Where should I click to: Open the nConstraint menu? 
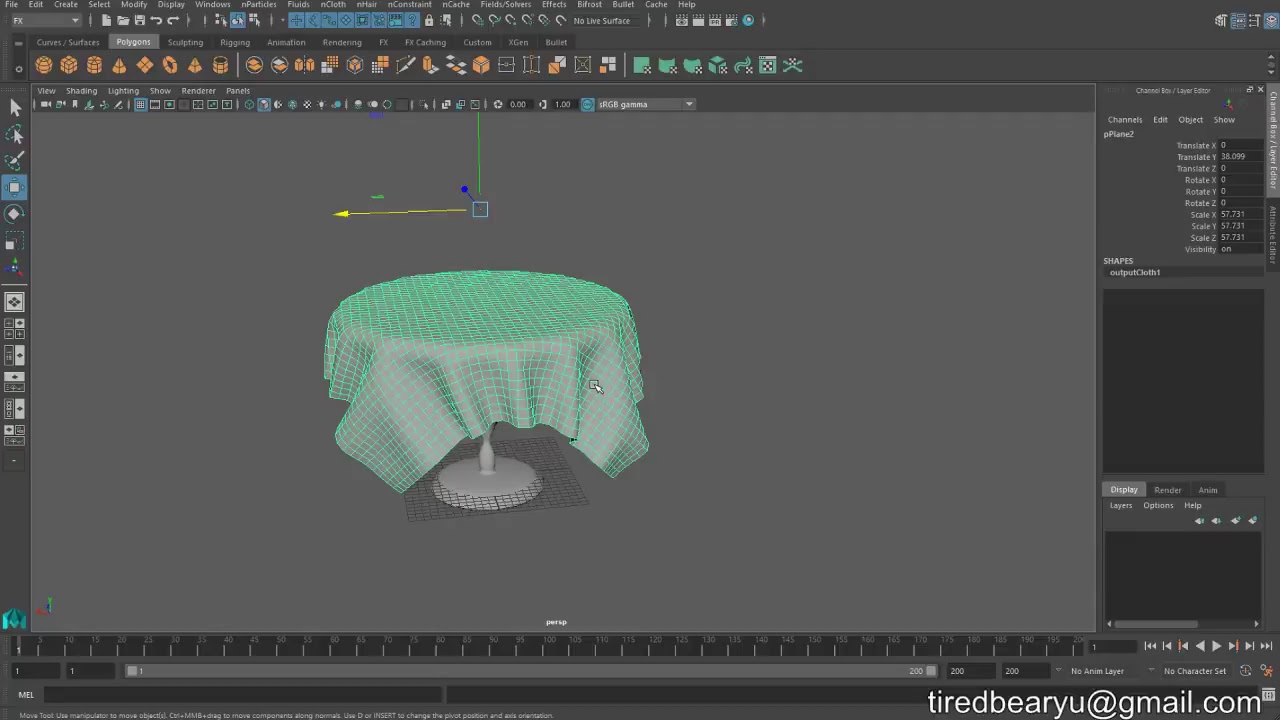pyautogui.click(x=409, y=5)
